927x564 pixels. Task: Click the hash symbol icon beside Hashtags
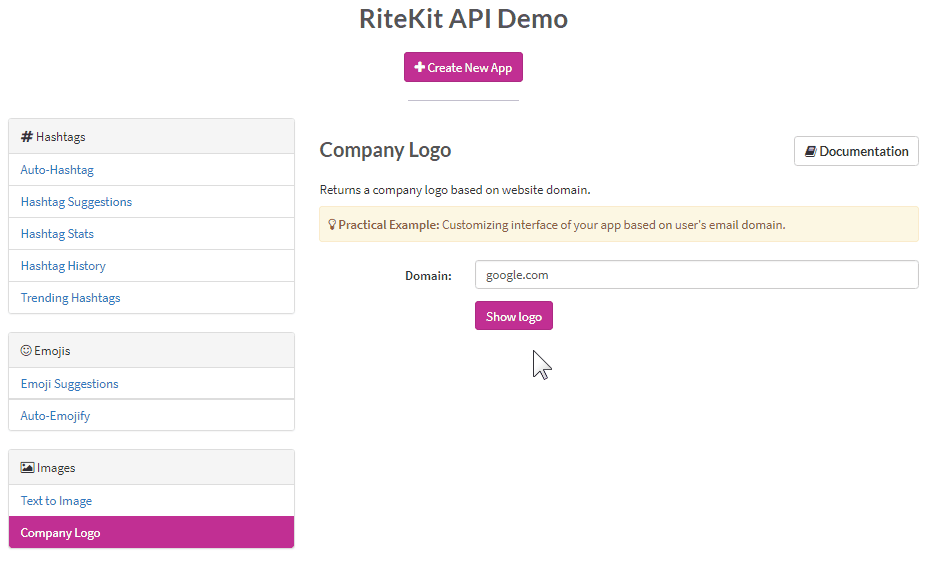27,137
